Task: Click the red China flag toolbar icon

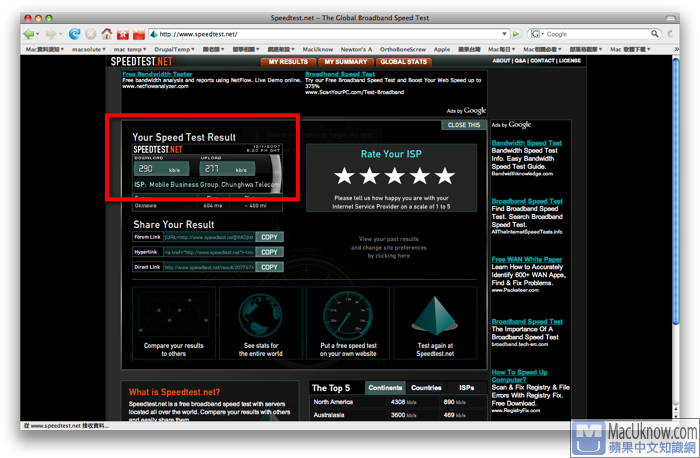Action: coord(139,34)
